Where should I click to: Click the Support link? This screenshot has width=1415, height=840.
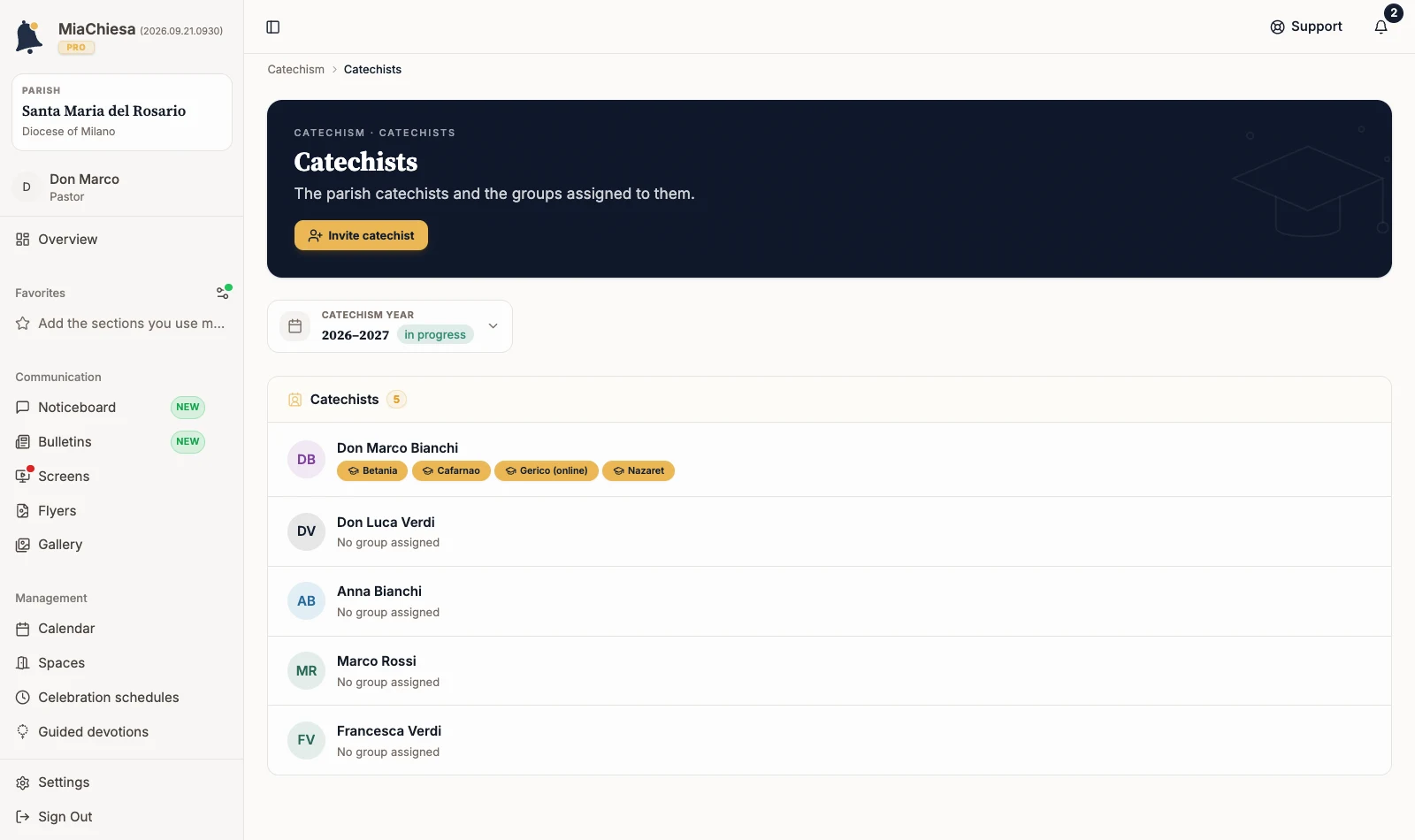pos(1306,27)
